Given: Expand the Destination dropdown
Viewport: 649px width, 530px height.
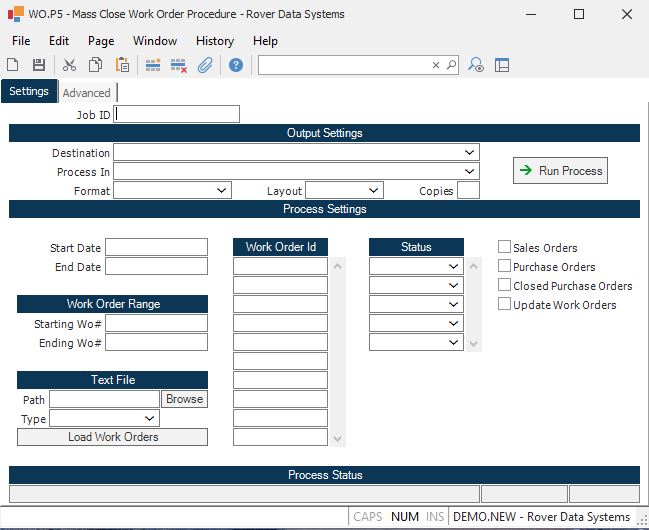Looking at the screenshot, I should tap(469, 153).
